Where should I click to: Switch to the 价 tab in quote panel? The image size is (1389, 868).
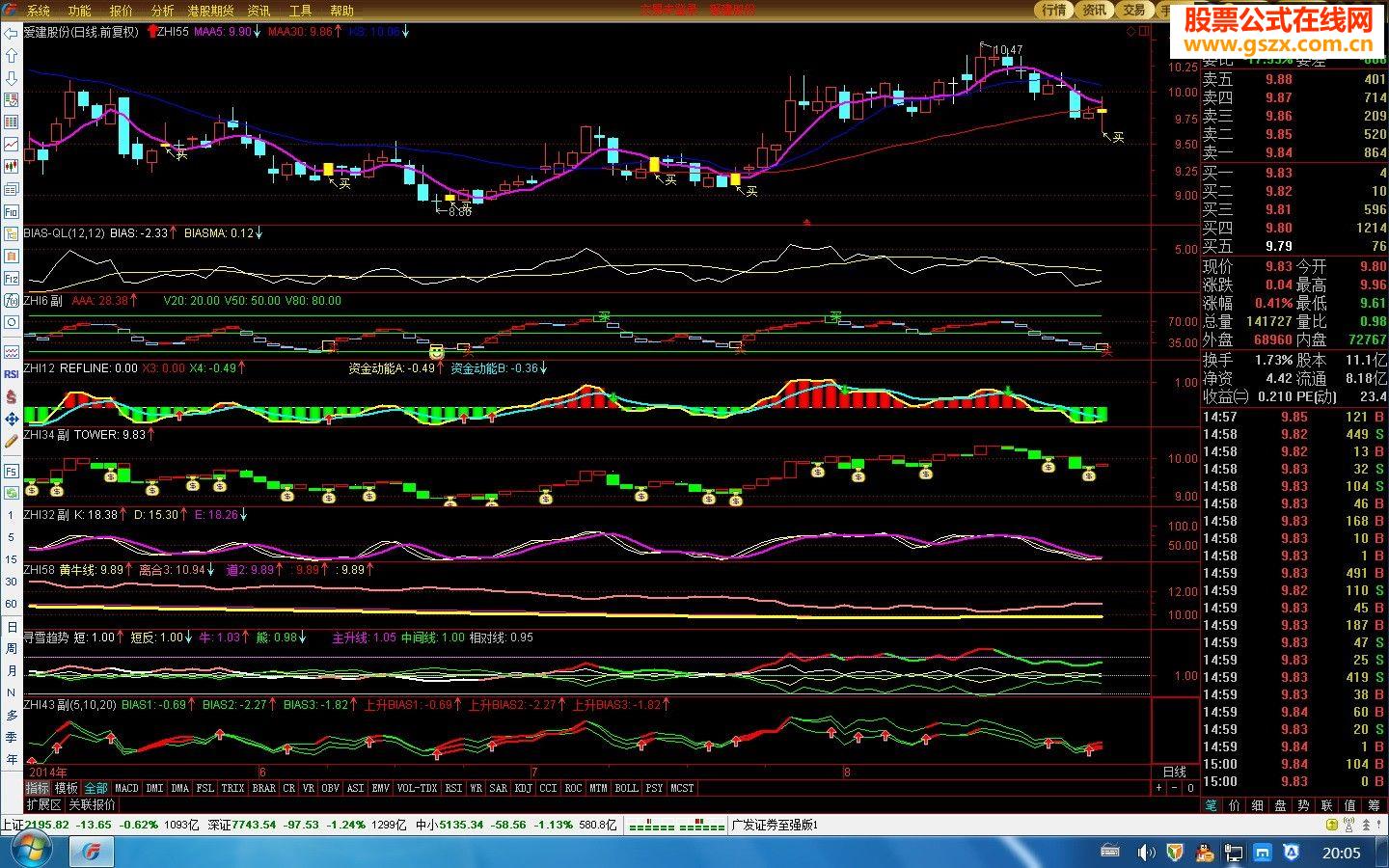pos(1235,805)
